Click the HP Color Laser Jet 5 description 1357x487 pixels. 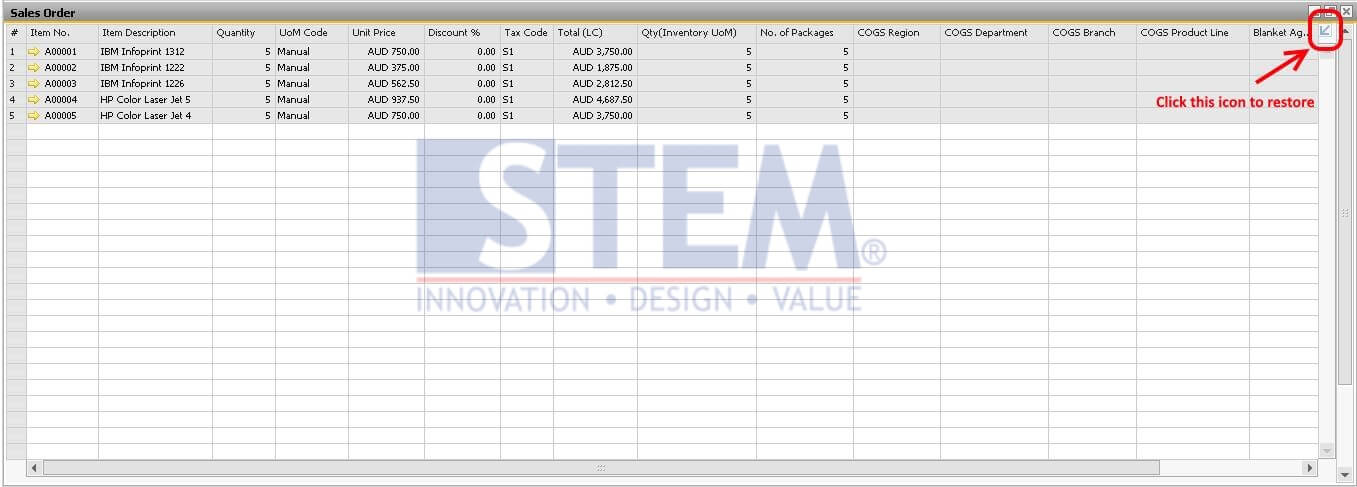[155, 100]
